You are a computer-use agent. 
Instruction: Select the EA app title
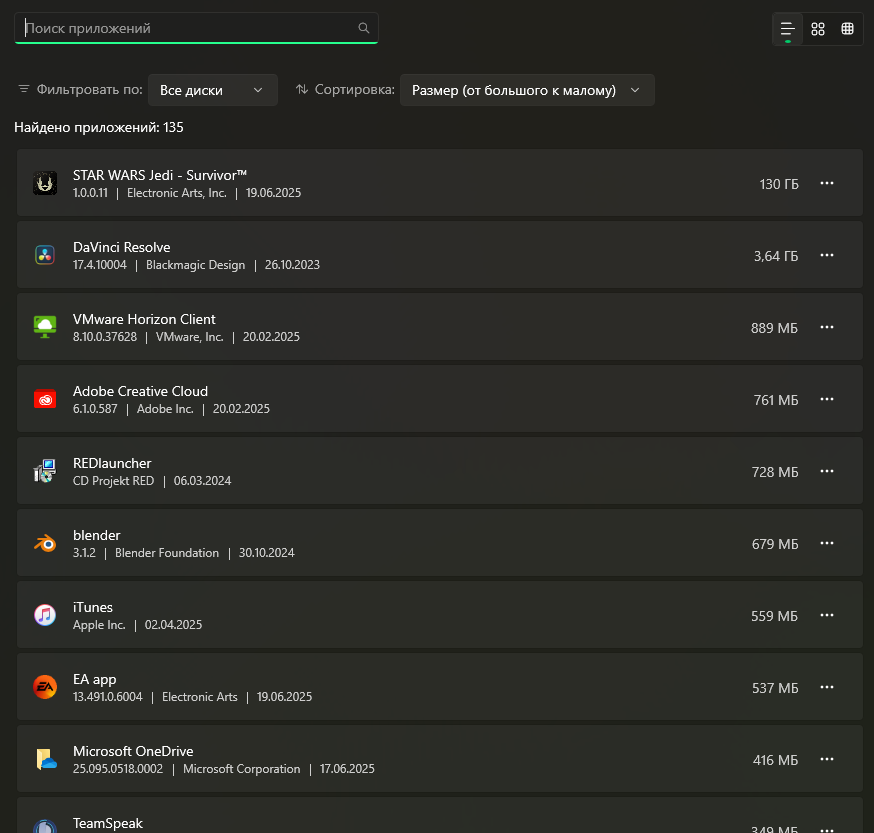pos(95,679)
